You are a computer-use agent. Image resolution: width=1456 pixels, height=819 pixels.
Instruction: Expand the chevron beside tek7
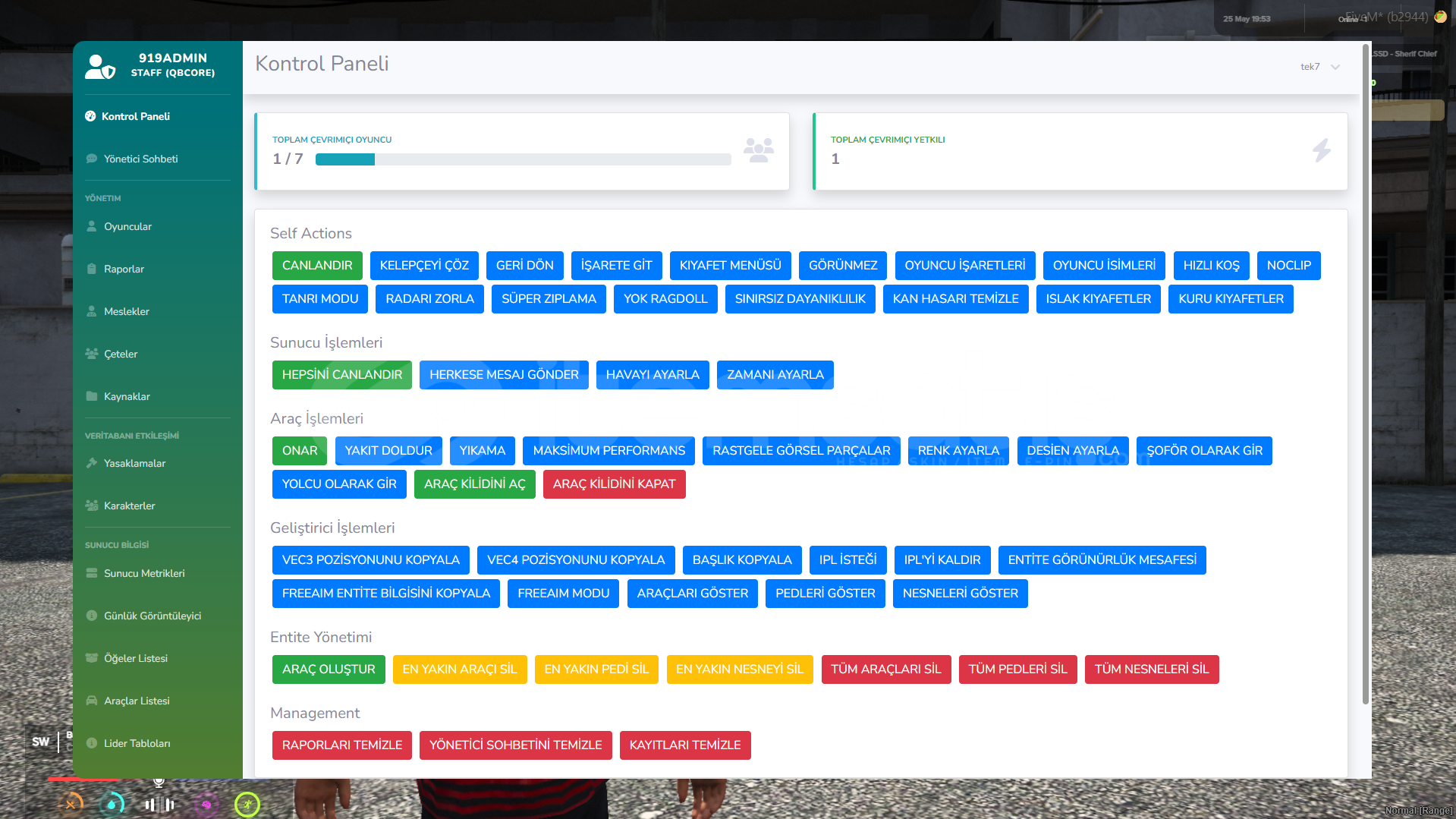(1335, 67)
